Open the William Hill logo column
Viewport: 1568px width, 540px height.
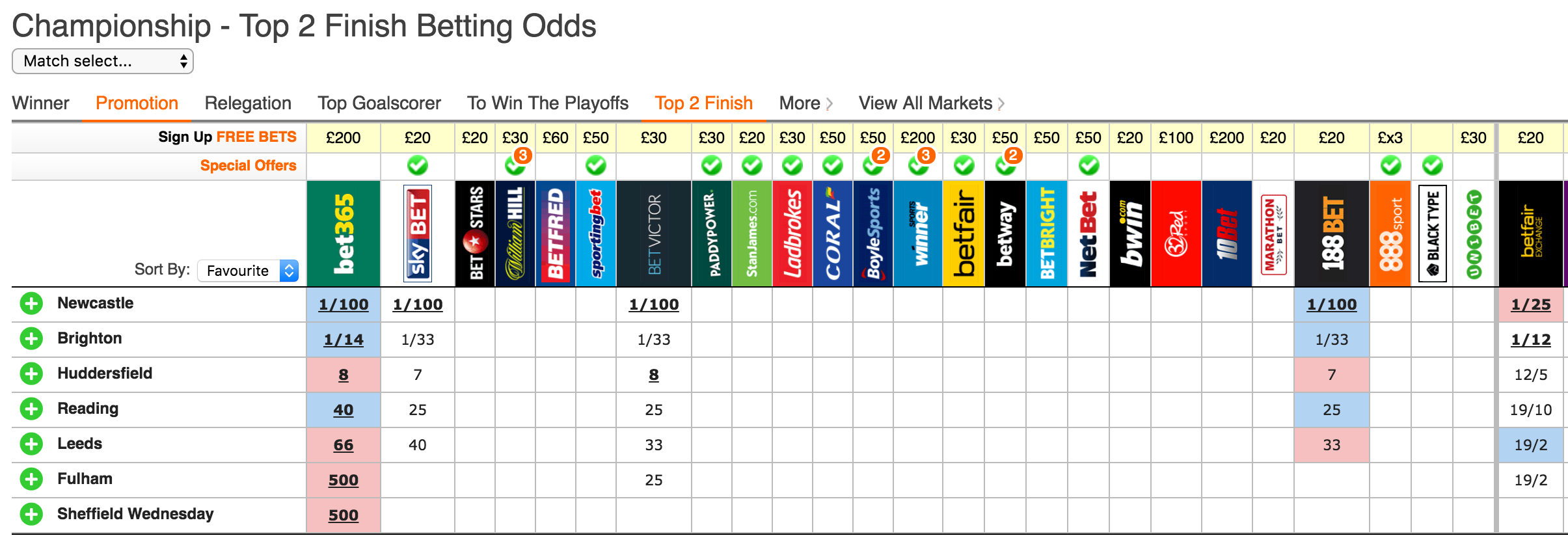click(x=515, y=234)
